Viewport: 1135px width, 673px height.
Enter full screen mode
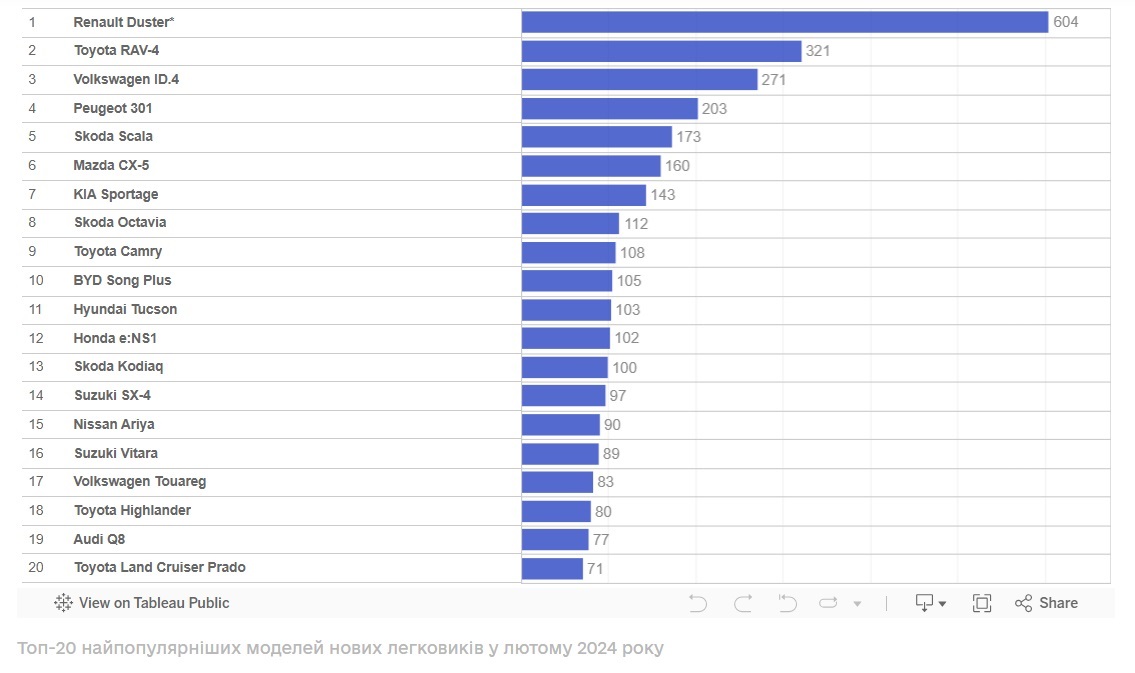coord(982,603)
